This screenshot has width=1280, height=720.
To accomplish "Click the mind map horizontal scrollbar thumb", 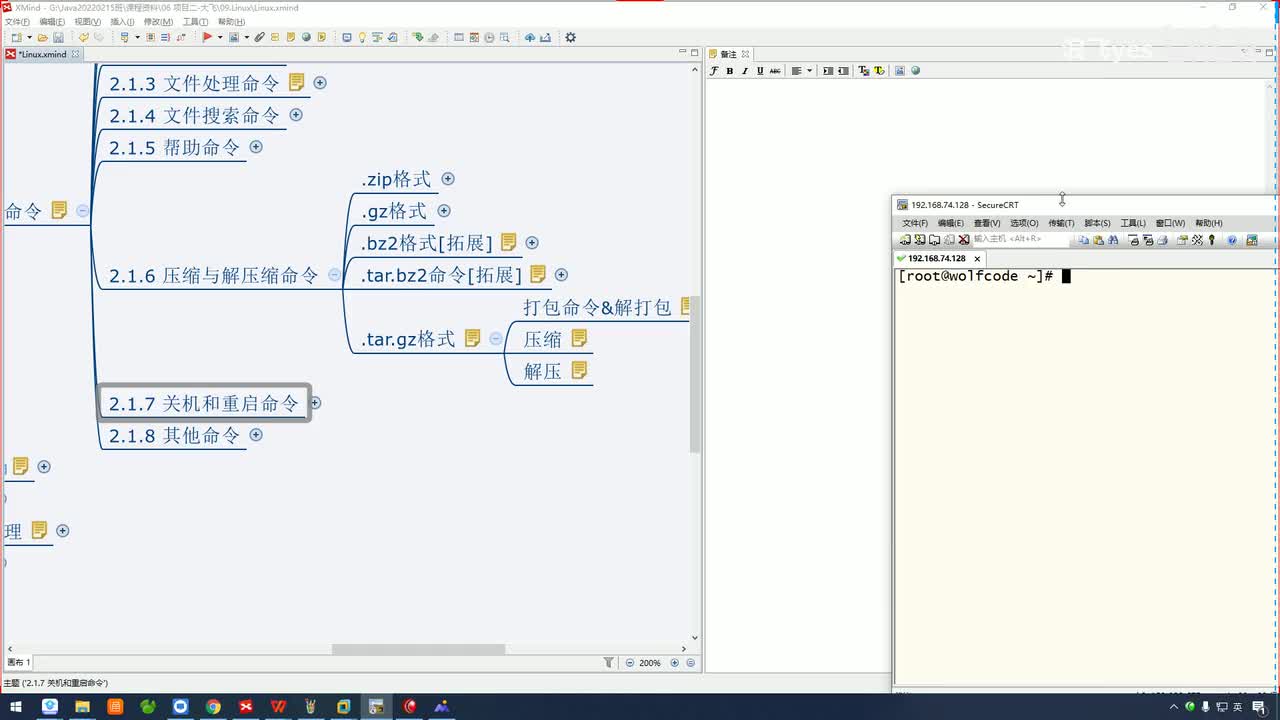I will click(x=418, y=649).
